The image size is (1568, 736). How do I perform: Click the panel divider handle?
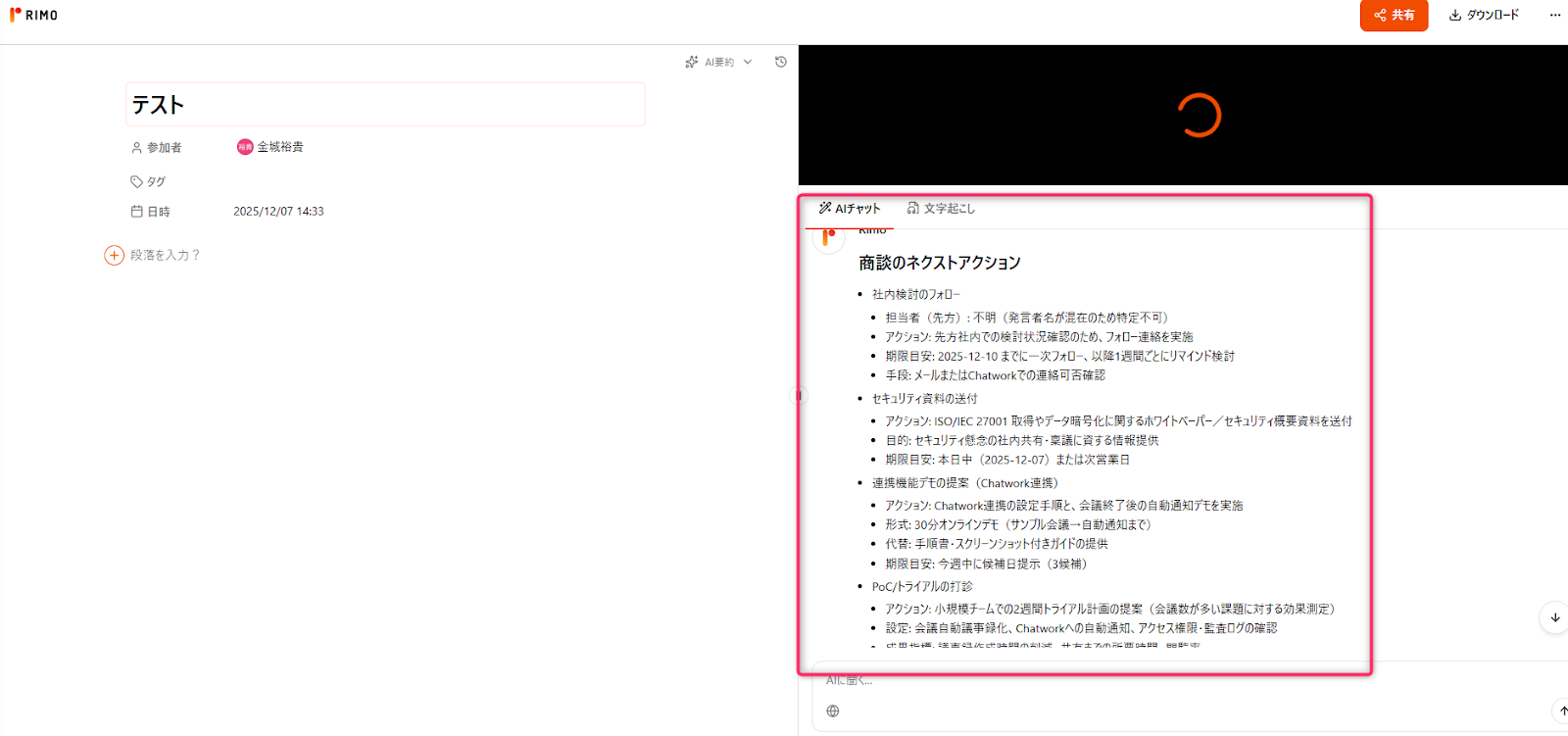tap(798, 396)
